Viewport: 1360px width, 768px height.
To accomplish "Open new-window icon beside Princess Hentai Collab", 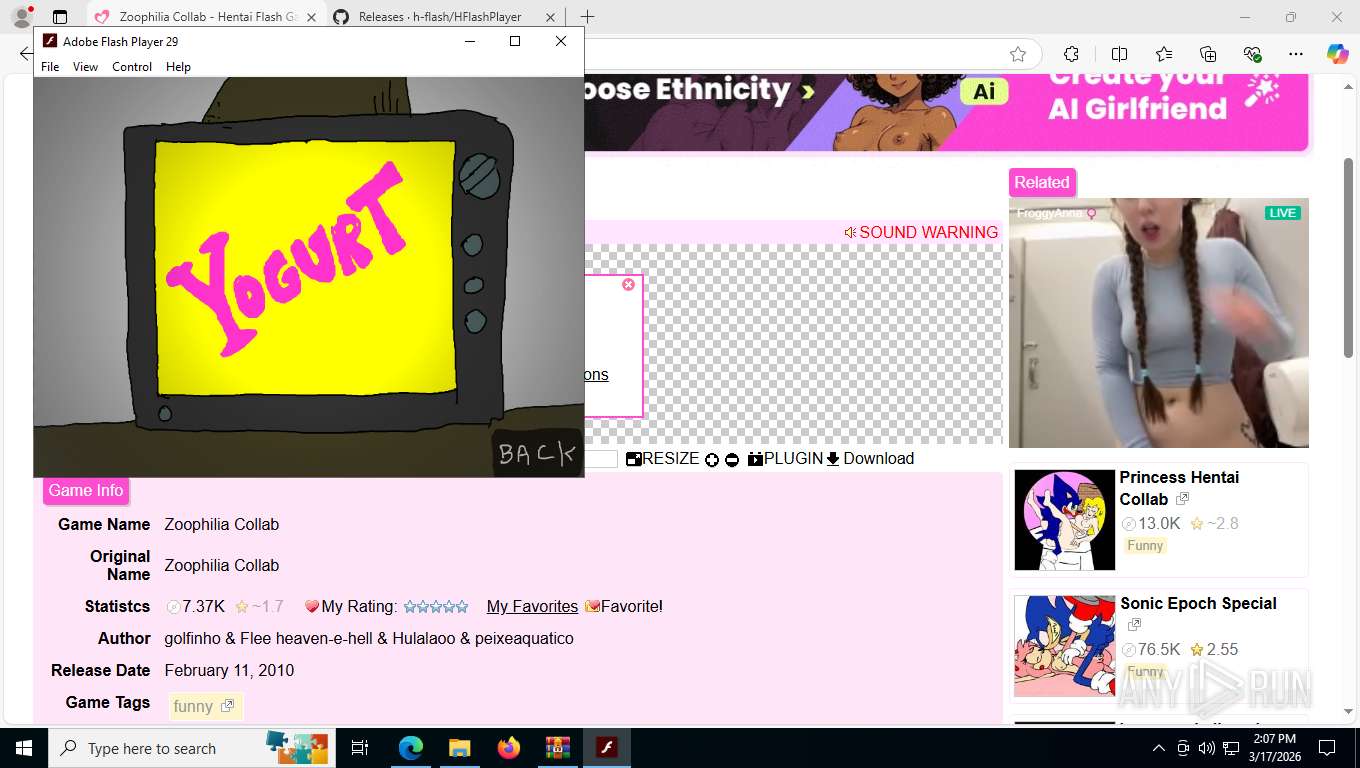I will click(x=1182, y=499).
